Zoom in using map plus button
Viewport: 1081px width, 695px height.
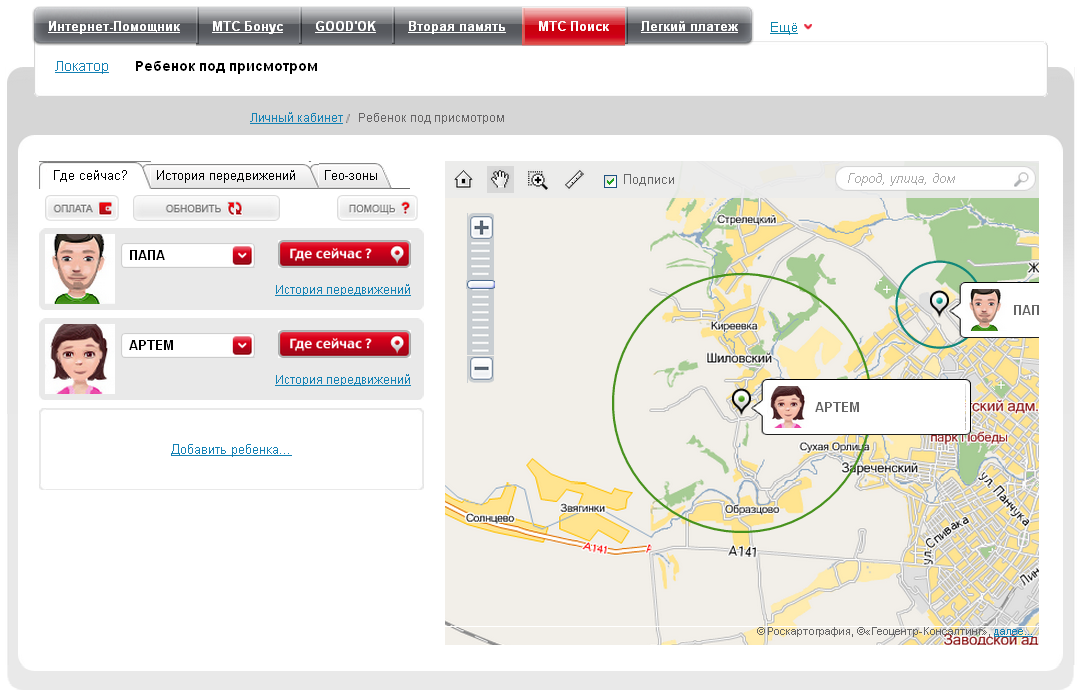pos(482,228)
